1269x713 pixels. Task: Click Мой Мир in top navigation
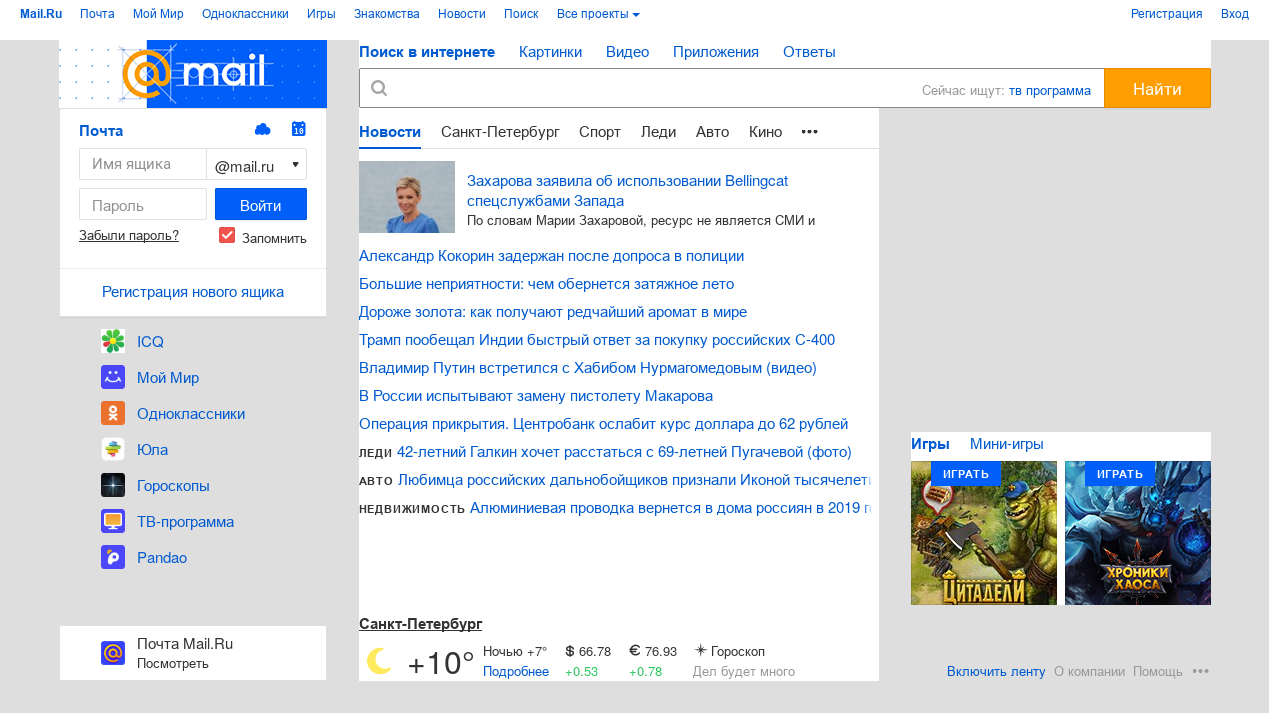(x=158, y=14)
